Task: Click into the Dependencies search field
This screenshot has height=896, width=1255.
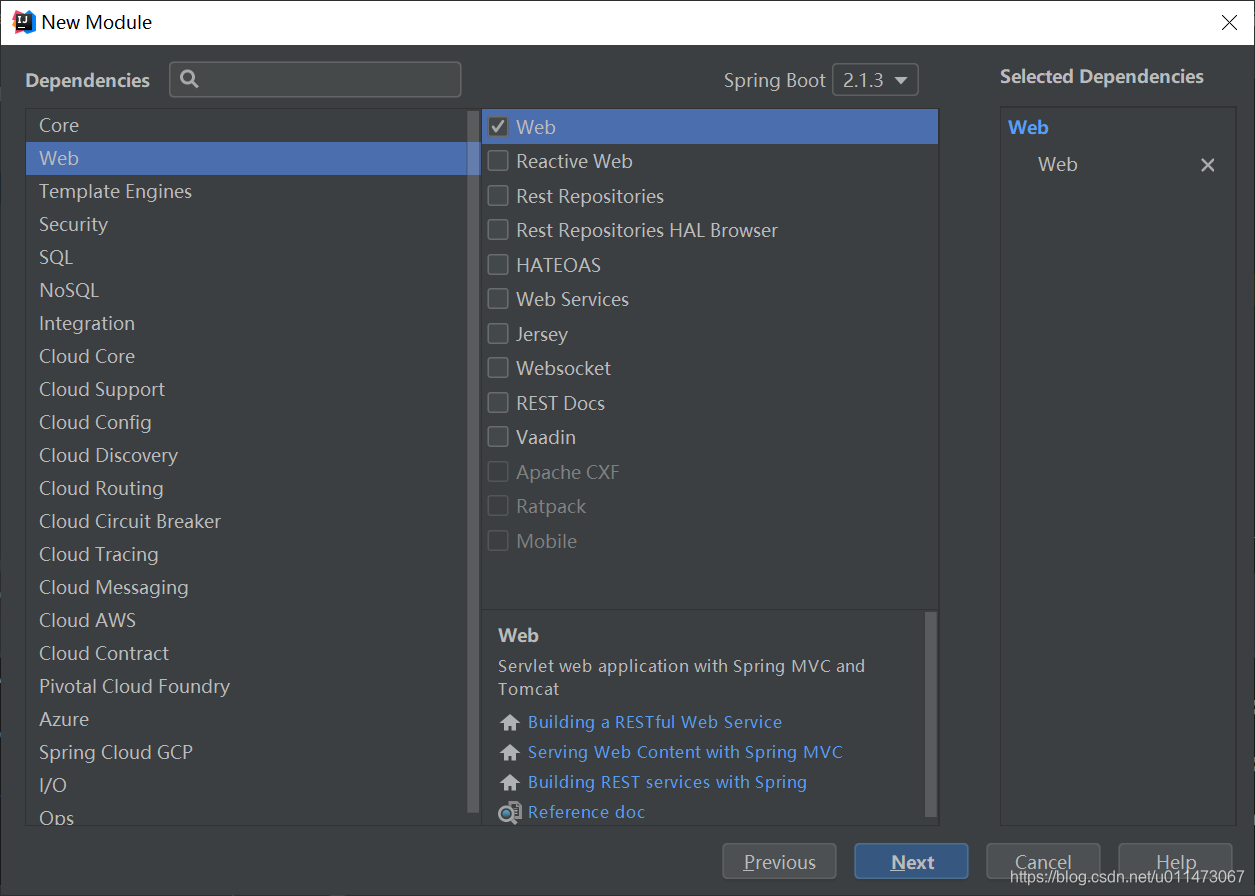Action: point(315,79)
